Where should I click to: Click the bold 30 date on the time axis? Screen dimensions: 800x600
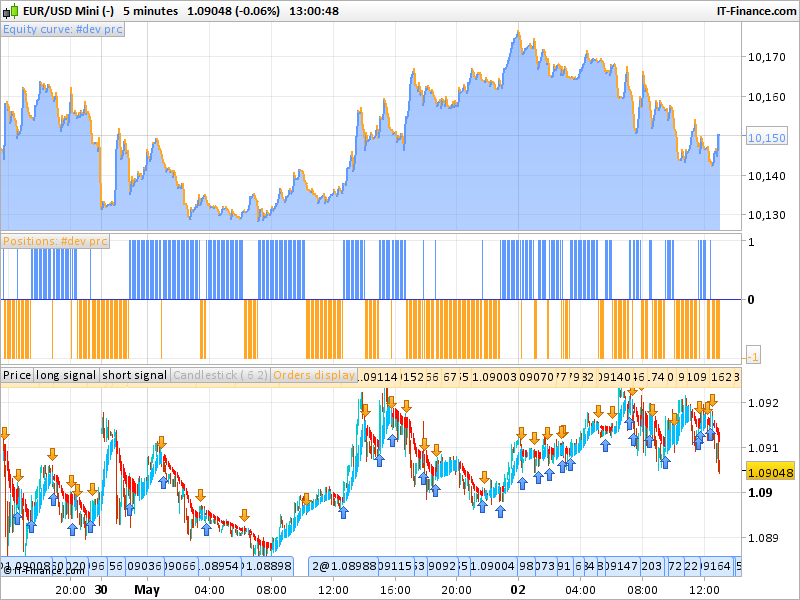coord(101,590)
